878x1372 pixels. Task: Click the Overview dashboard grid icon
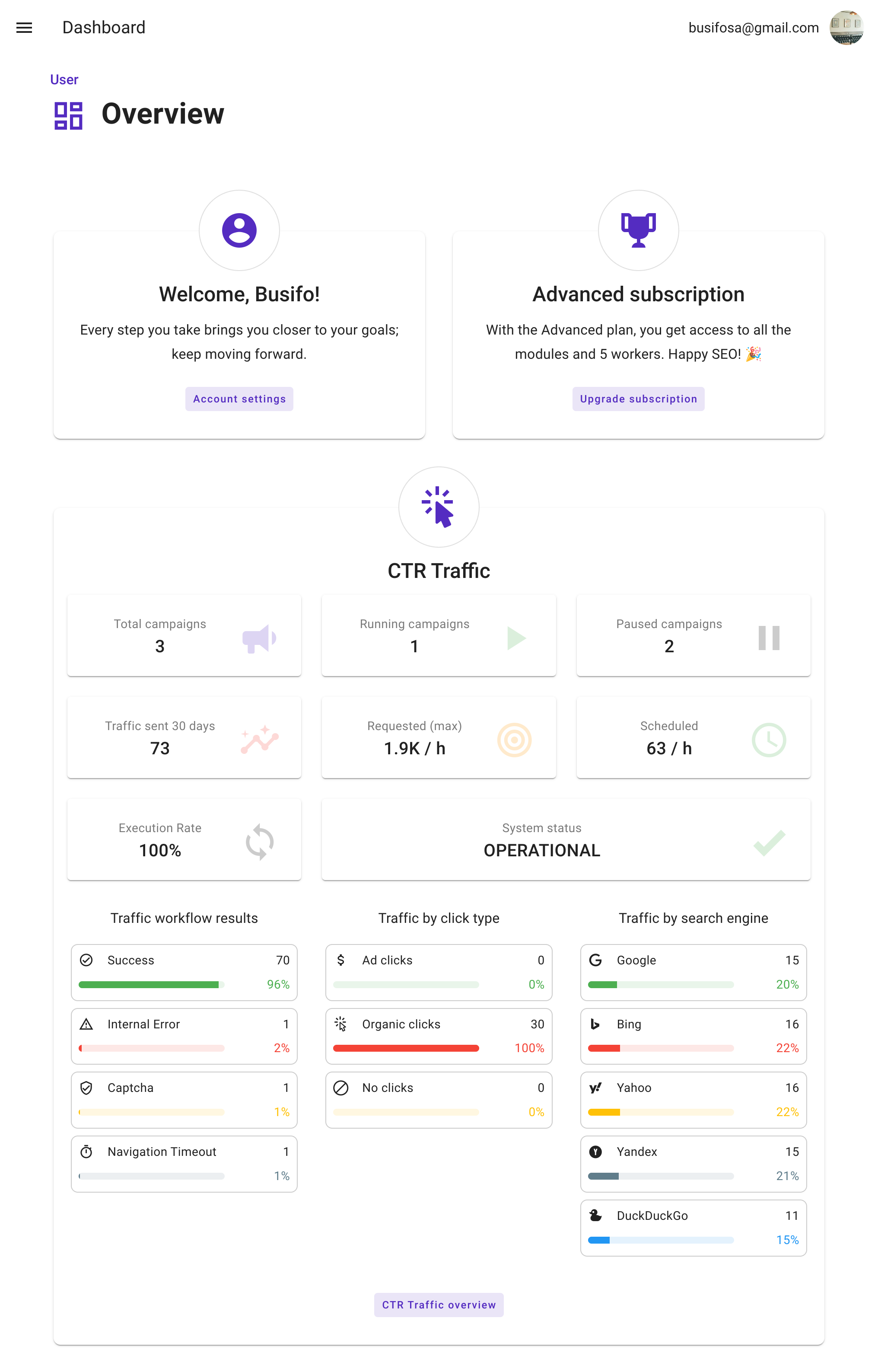68,115
